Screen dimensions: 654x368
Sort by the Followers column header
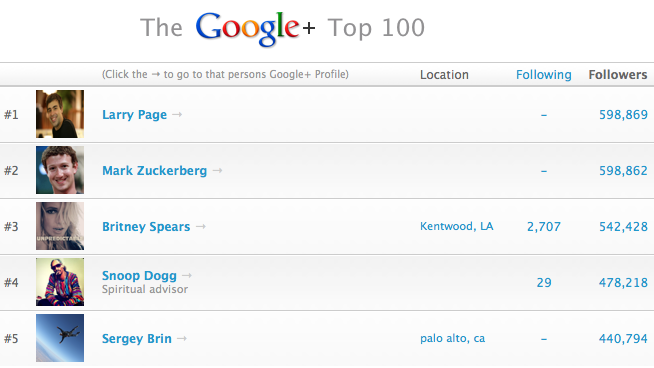618,75
